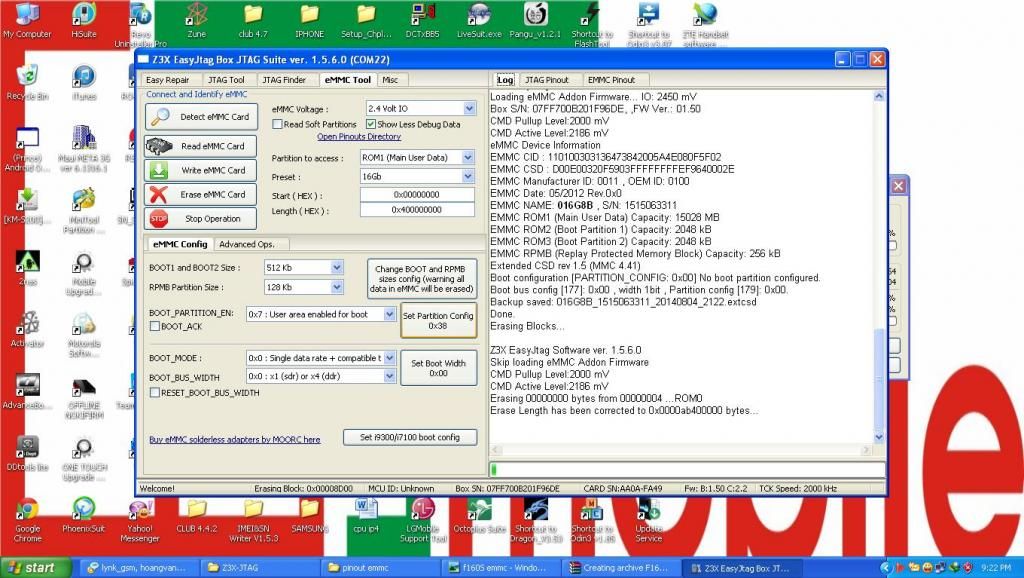
Task: Uncheck Show Less Debug Data
Action: tap(371, 124)
